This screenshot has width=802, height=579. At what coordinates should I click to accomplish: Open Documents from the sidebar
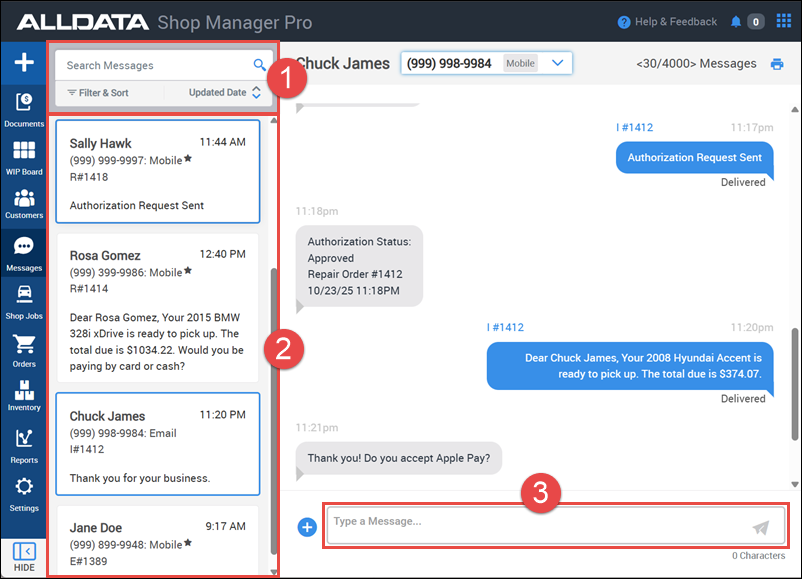24,109
